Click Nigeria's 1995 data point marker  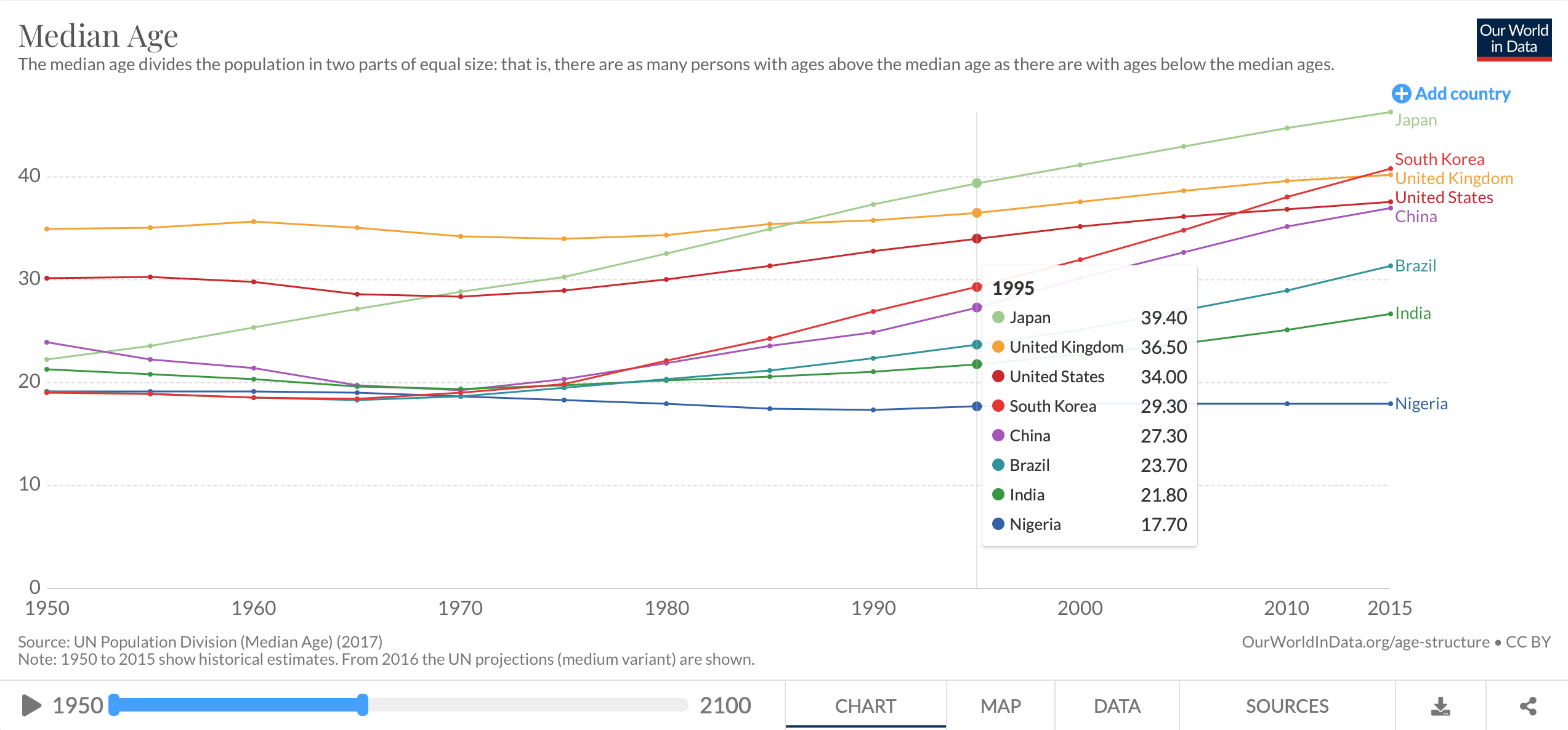977,406
